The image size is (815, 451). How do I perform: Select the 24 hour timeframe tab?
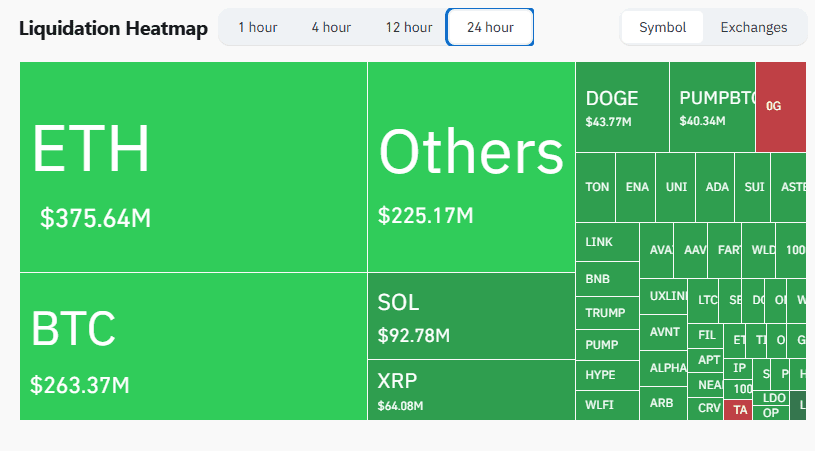point(490,27)
